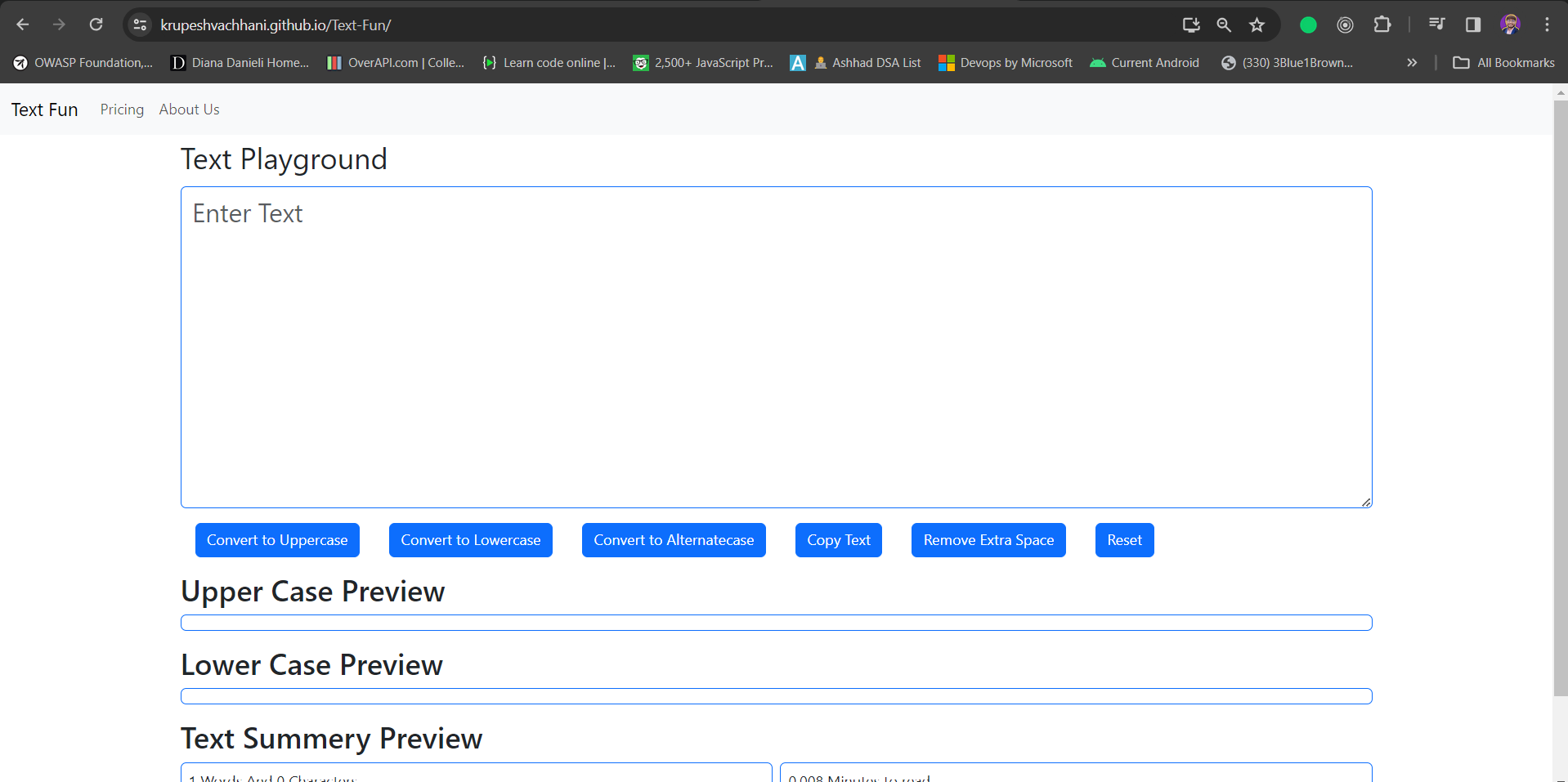Open the Pricing nav link
The height and width of the screenshot is (782, 1568).
click(x=122, y=109)
